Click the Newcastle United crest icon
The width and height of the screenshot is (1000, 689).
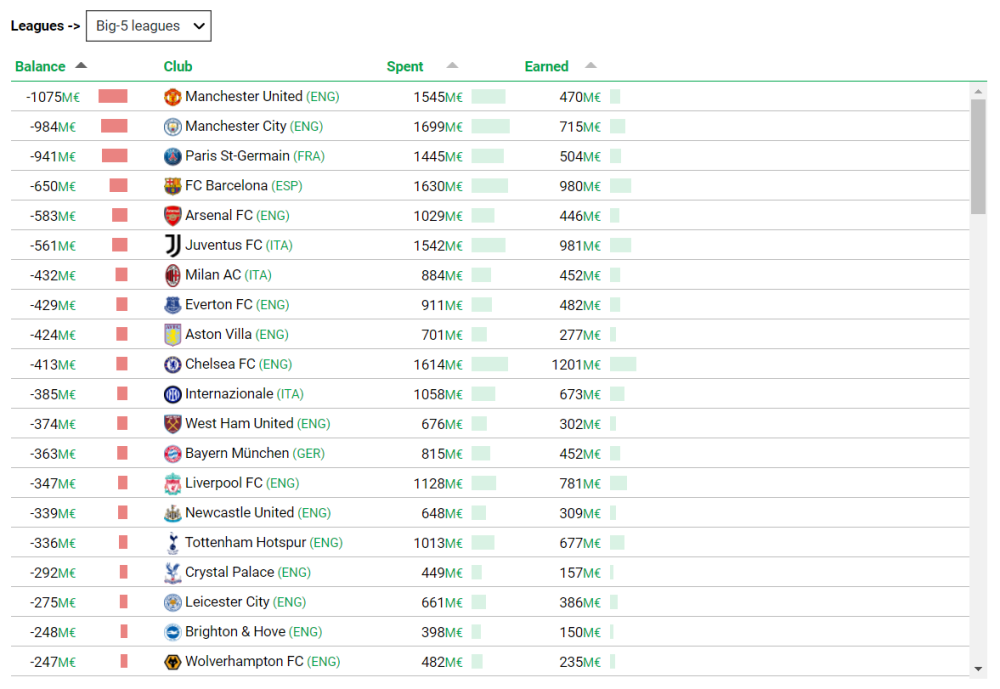pos(172,513)
